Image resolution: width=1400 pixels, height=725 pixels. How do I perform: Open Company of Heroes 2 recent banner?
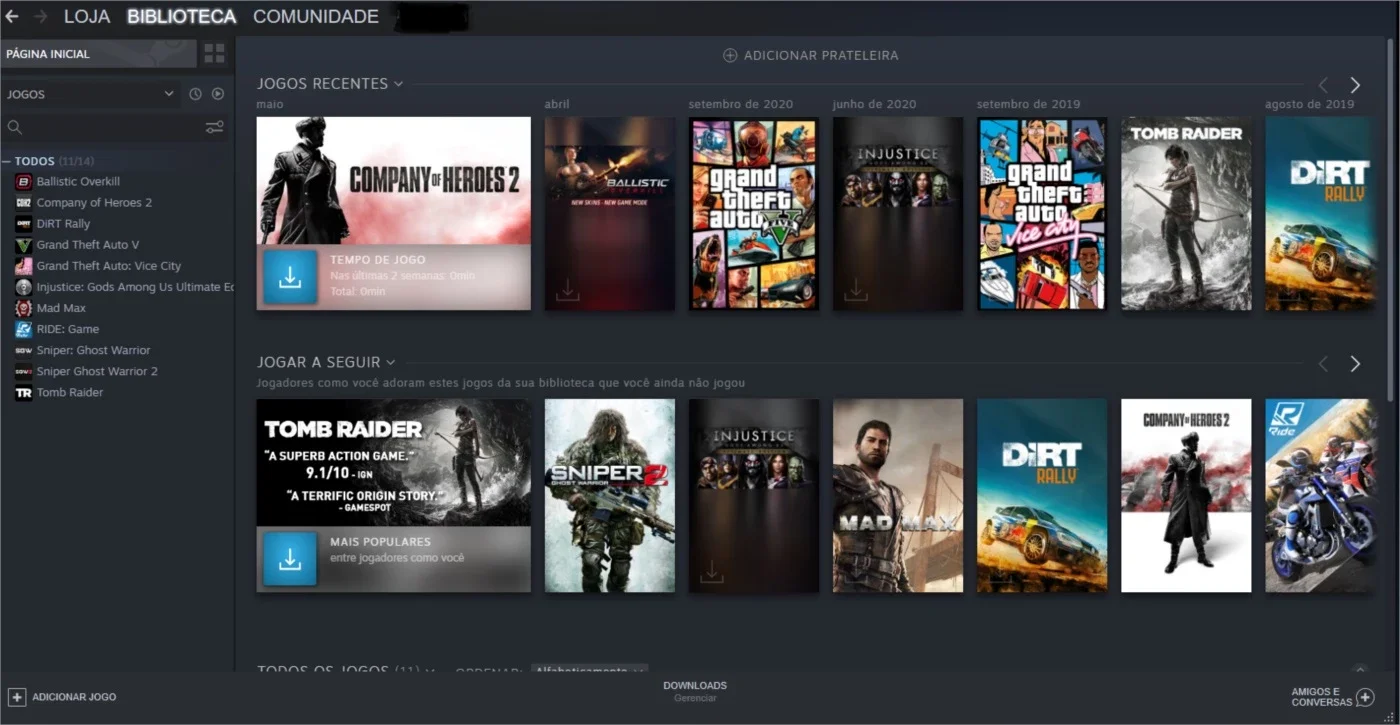[394, 181]
